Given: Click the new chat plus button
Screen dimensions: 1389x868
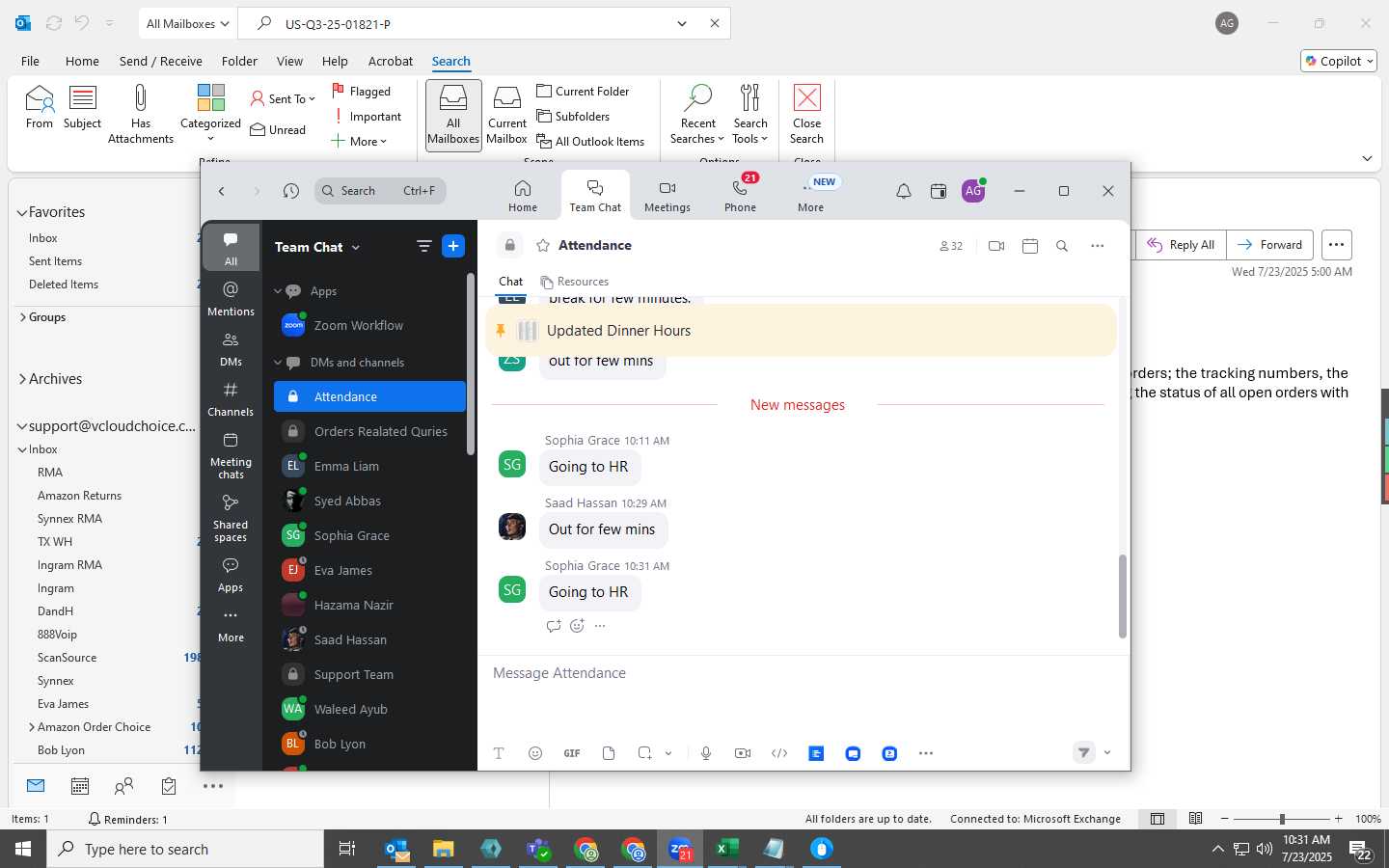Looking at the screenshot, I should click(x=453, y=246).
